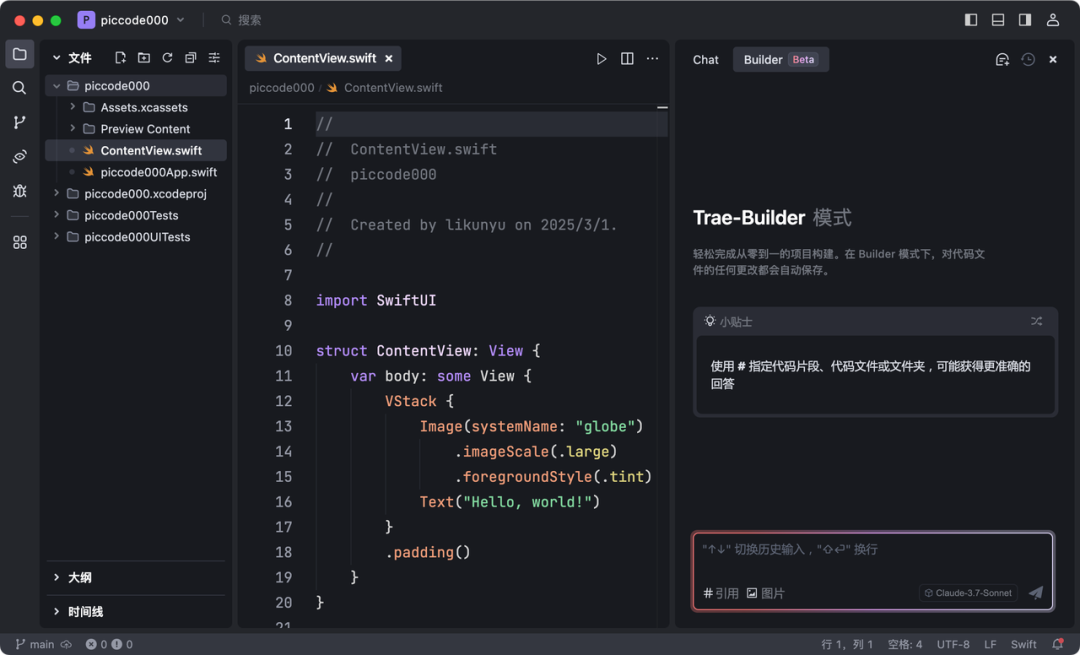The image size is (1080, 655).
Task: Expand the piccode000Tests folder
Action: coord(56,215)
